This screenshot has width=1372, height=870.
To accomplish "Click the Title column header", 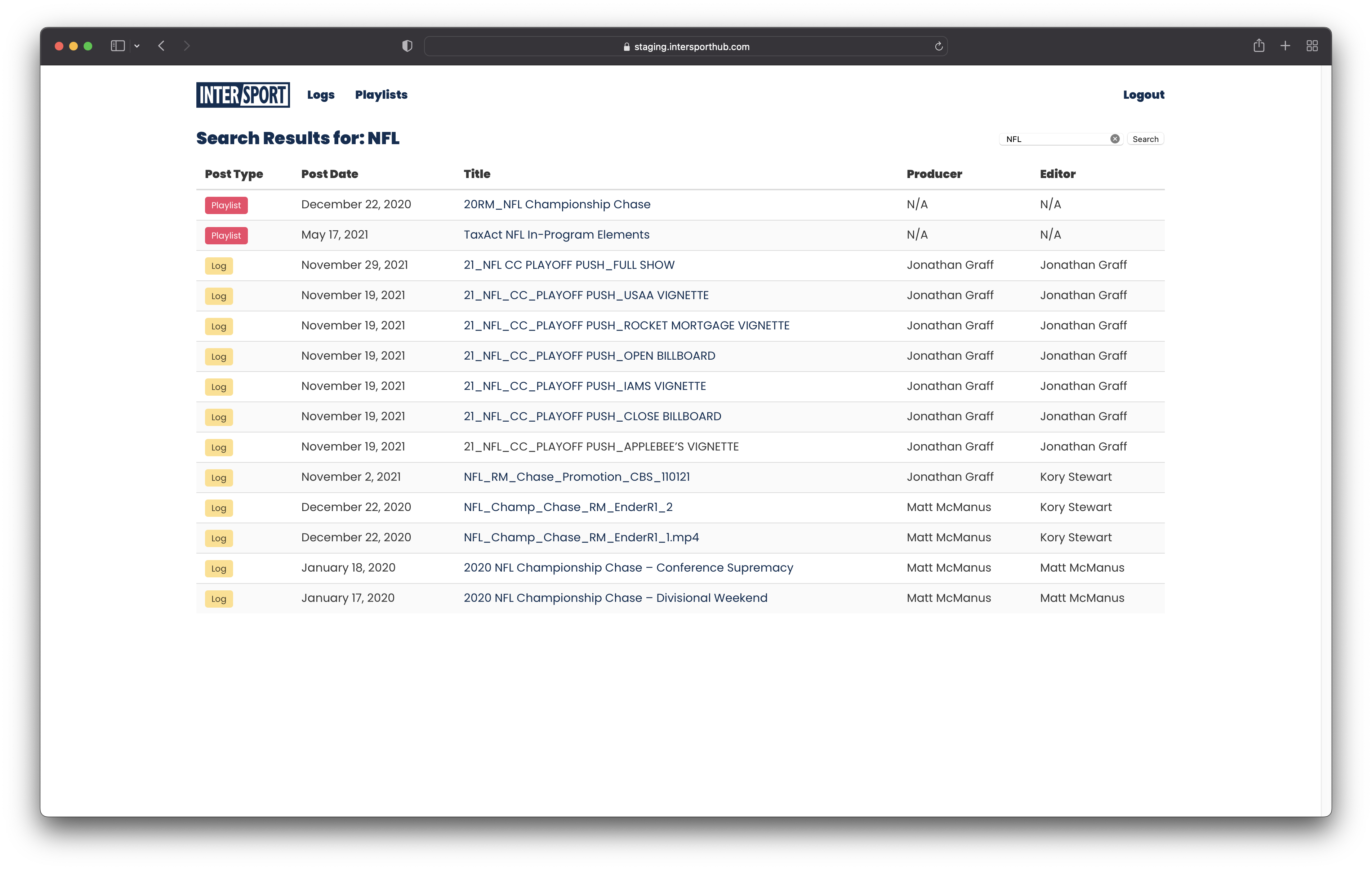I will [x=477, y=174].
